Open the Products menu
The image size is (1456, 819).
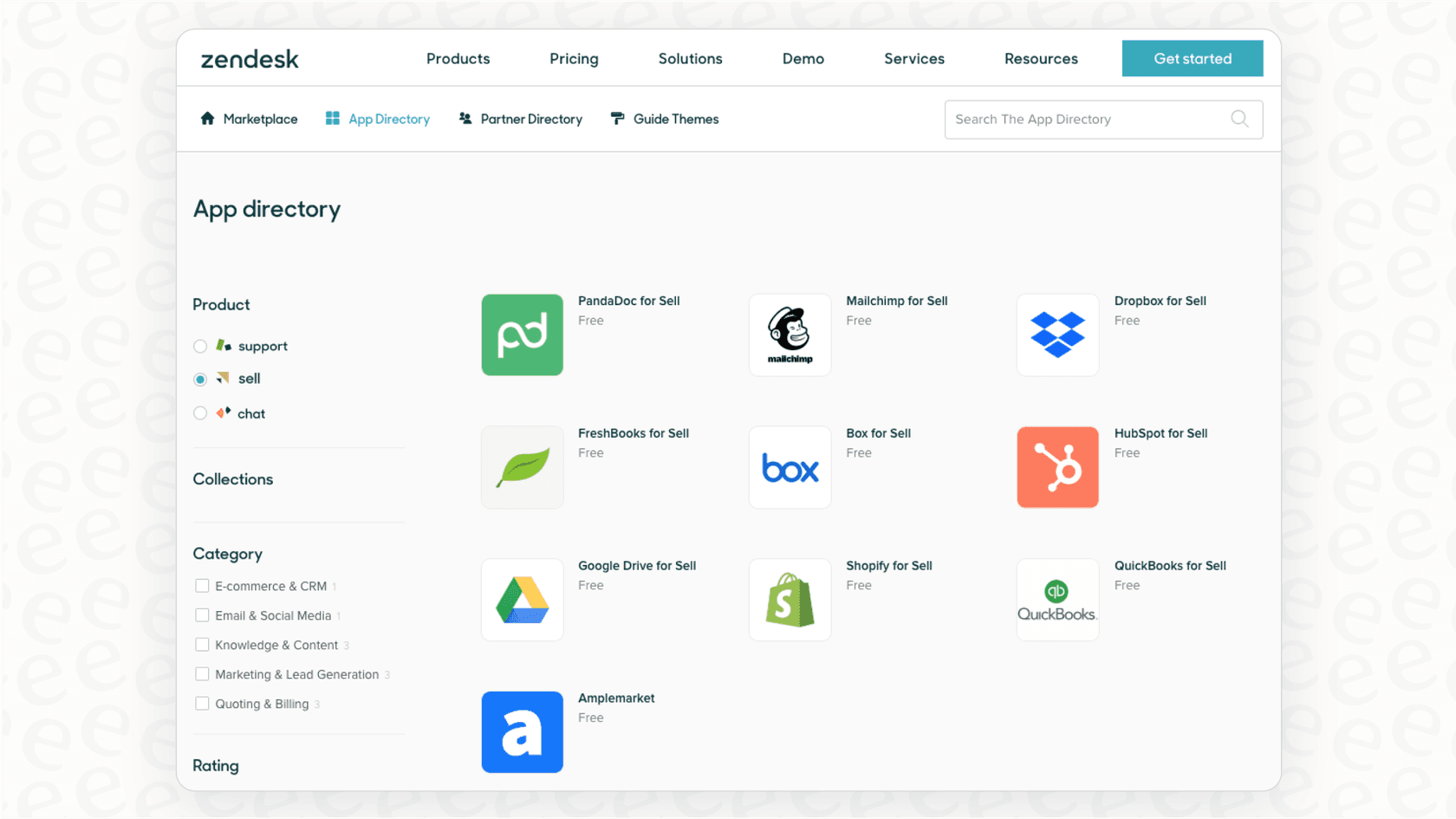[x=458, y=58]
